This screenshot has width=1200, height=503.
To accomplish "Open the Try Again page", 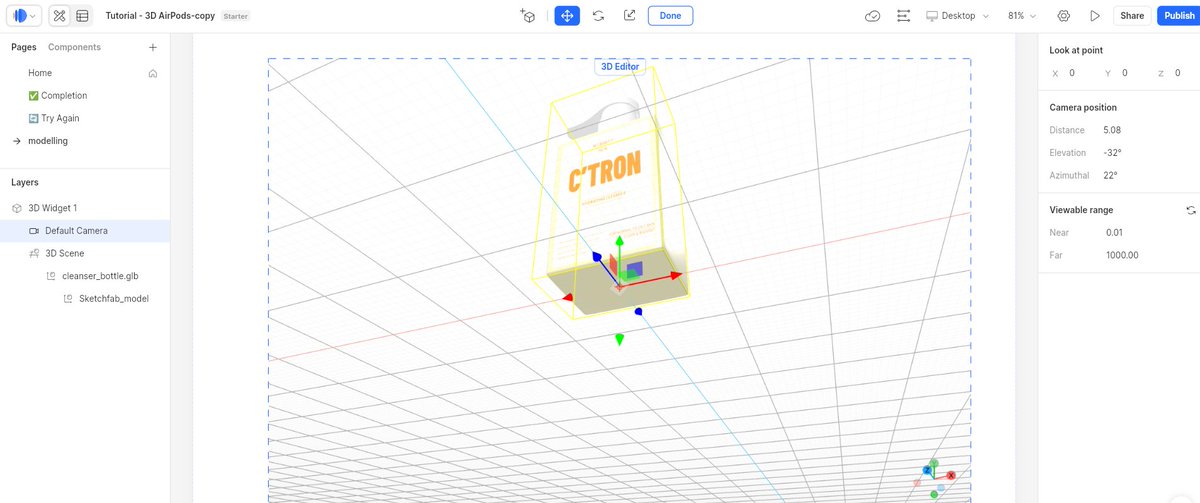I will [85, 118].
